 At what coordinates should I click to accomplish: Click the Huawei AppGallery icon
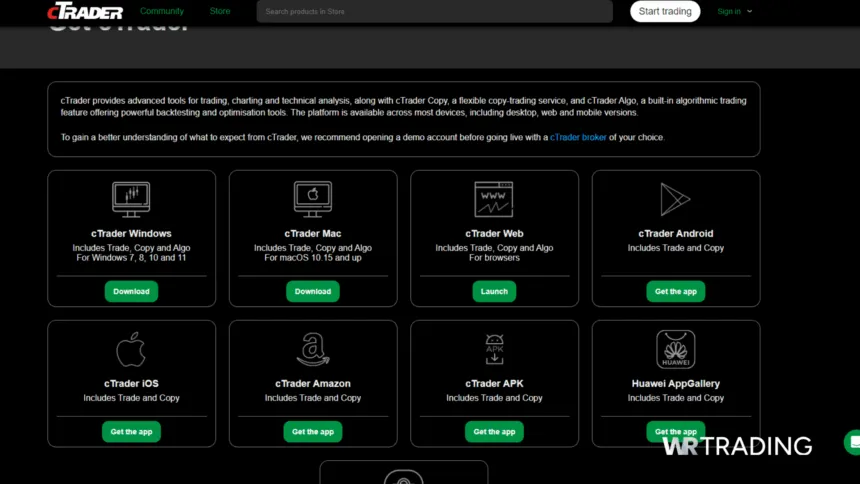pos(675,350)
